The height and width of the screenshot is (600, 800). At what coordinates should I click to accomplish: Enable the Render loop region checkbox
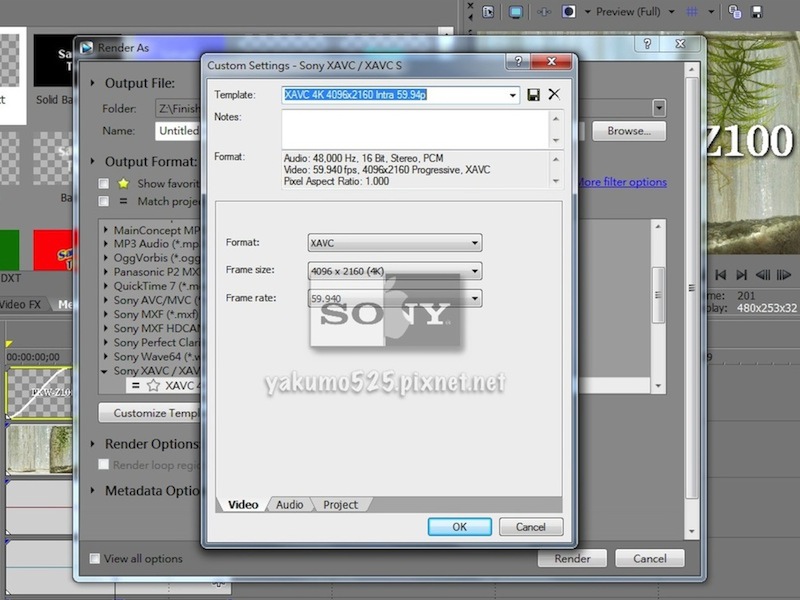pyautogui.click(x=104, y=464)
